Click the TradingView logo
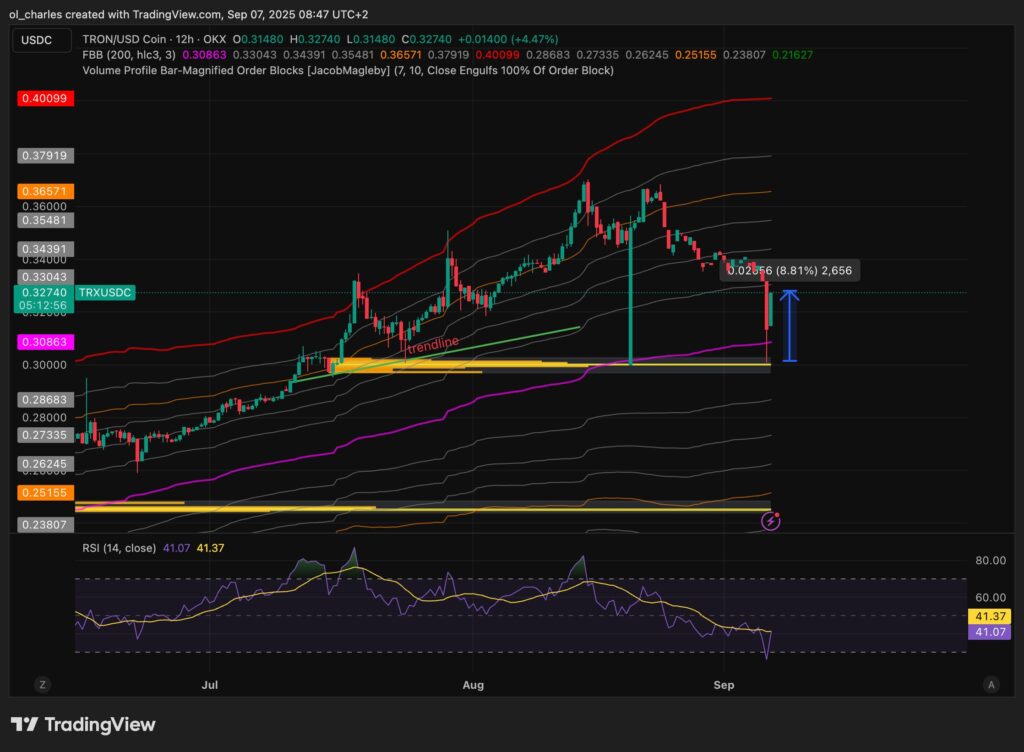 (x=83, y=724)
